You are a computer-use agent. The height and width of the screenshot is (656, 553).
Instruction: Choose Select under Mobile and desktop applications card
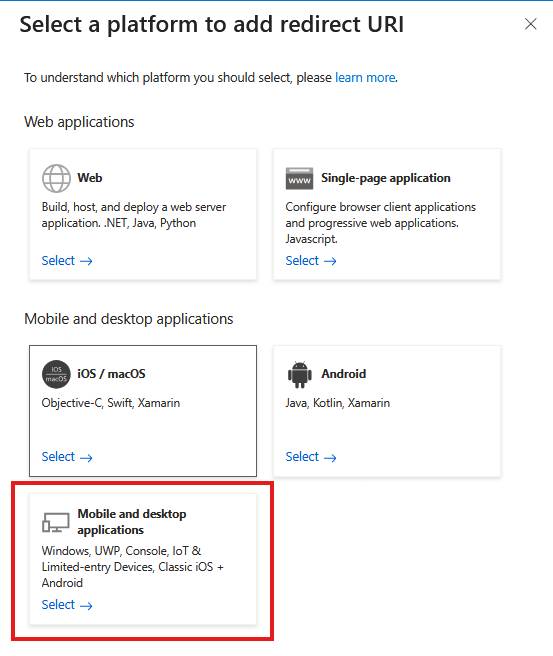tap(67, 605)
